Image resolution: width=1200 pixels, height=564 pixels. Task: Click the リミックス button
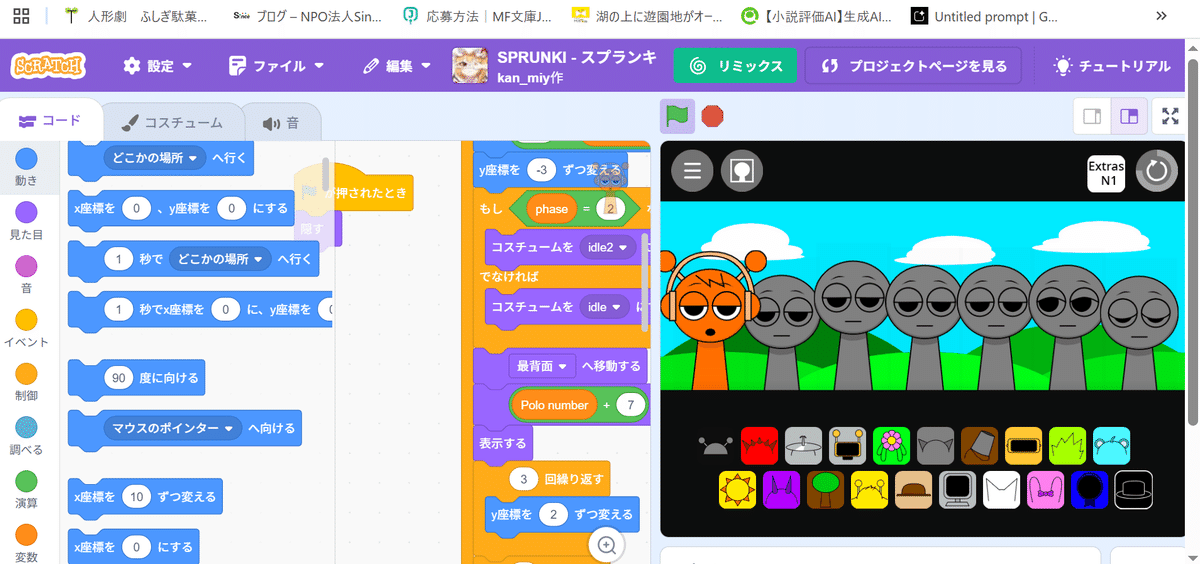pyautogui.click(x=735, y=66)
